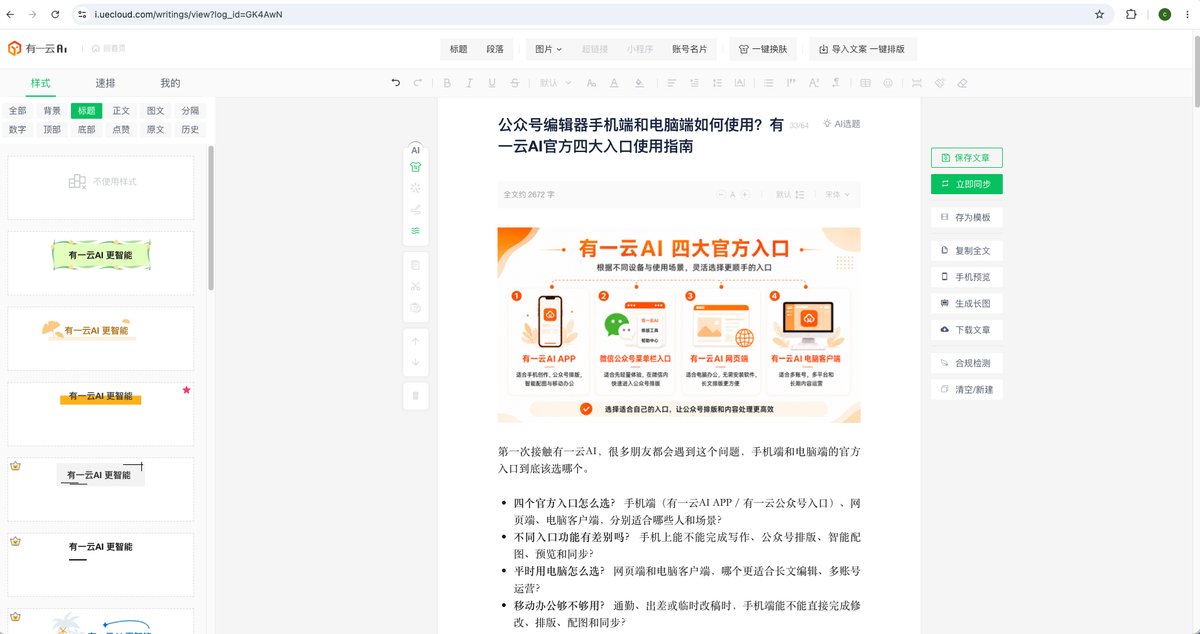1200x634 pixels.
Task: Switch to the 样式 tab
Action: (x=40, y=83)
